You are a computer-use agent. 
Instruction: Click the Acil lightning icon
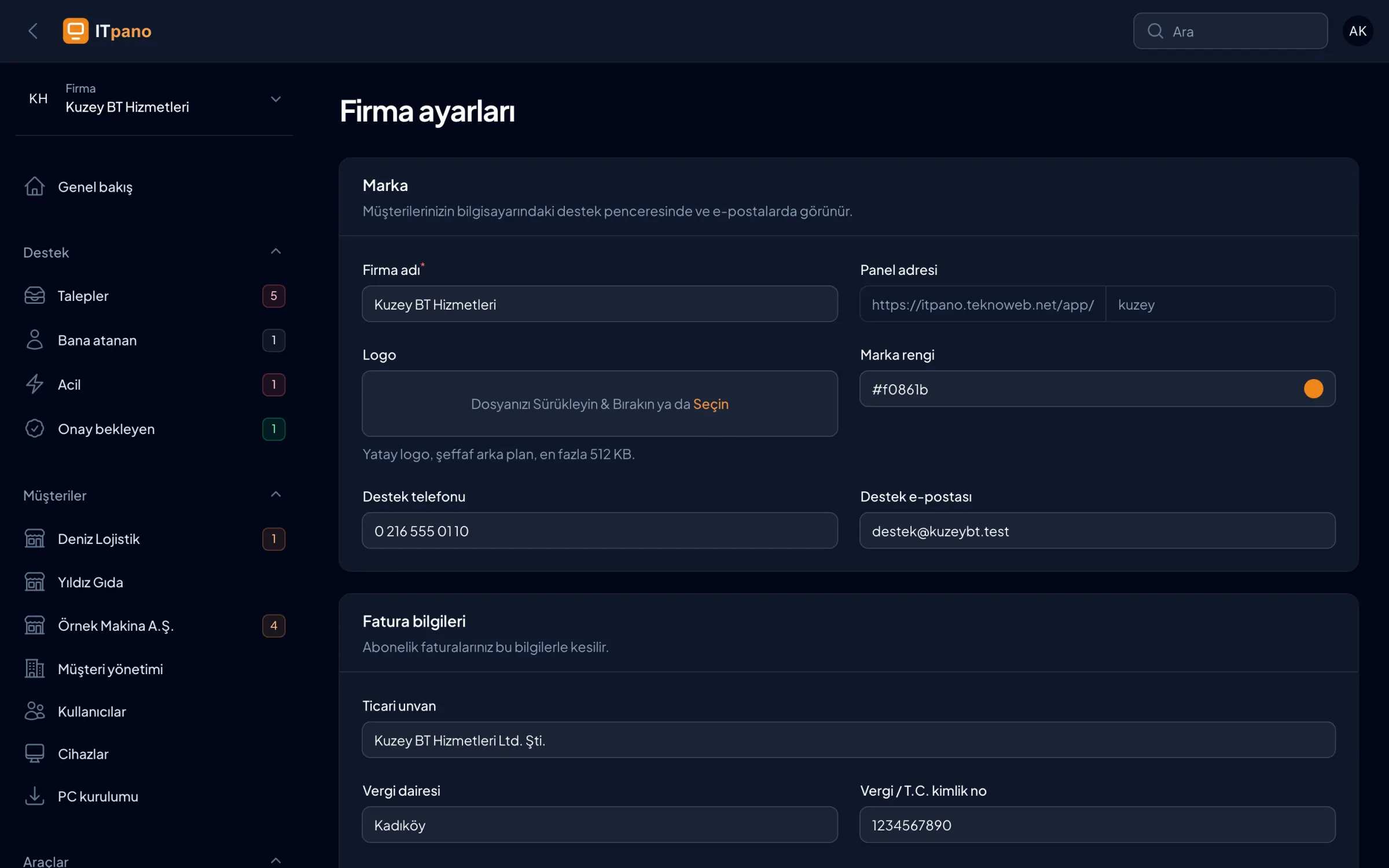[35, 384]
